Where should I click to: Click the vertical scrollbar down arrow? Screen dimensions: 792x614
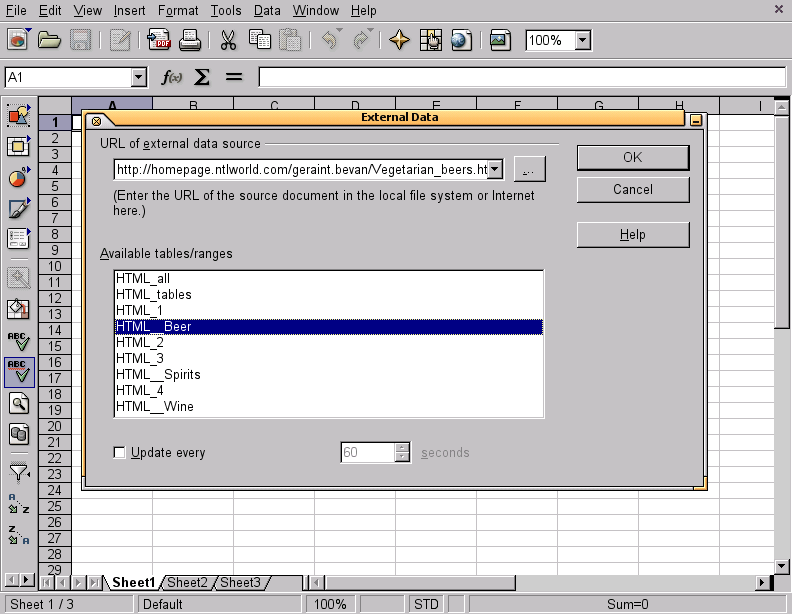point(781,566)
